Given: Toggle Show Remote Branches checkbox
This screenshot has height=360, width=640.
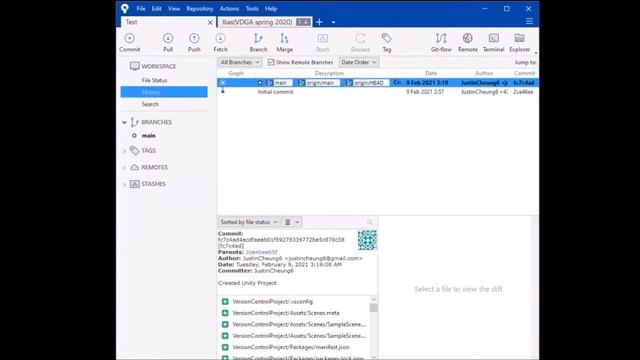Looking at the screenshot, I should click(x=271, y=62).
